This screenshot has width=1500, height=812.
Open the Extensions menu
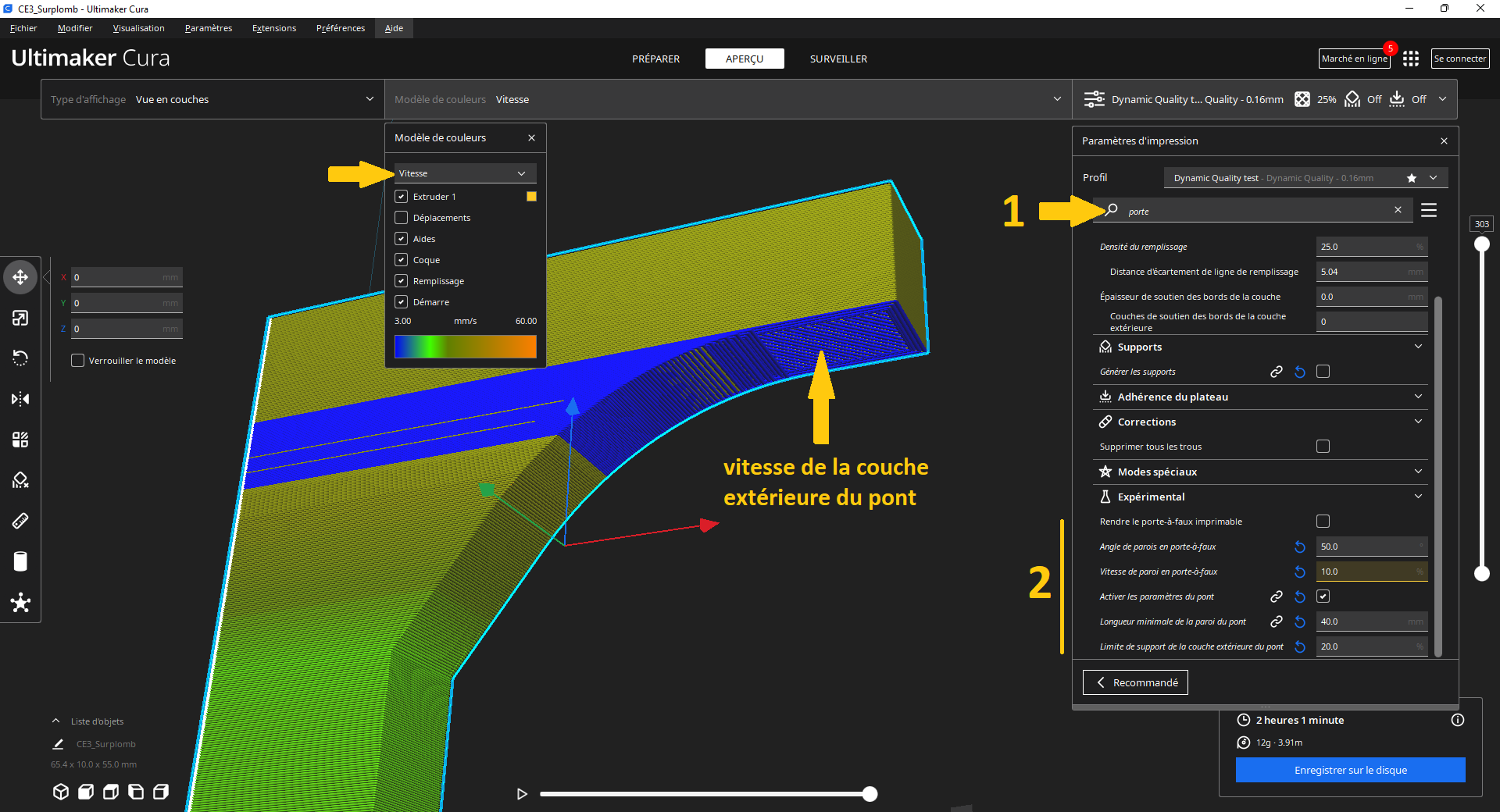(274, 28)
